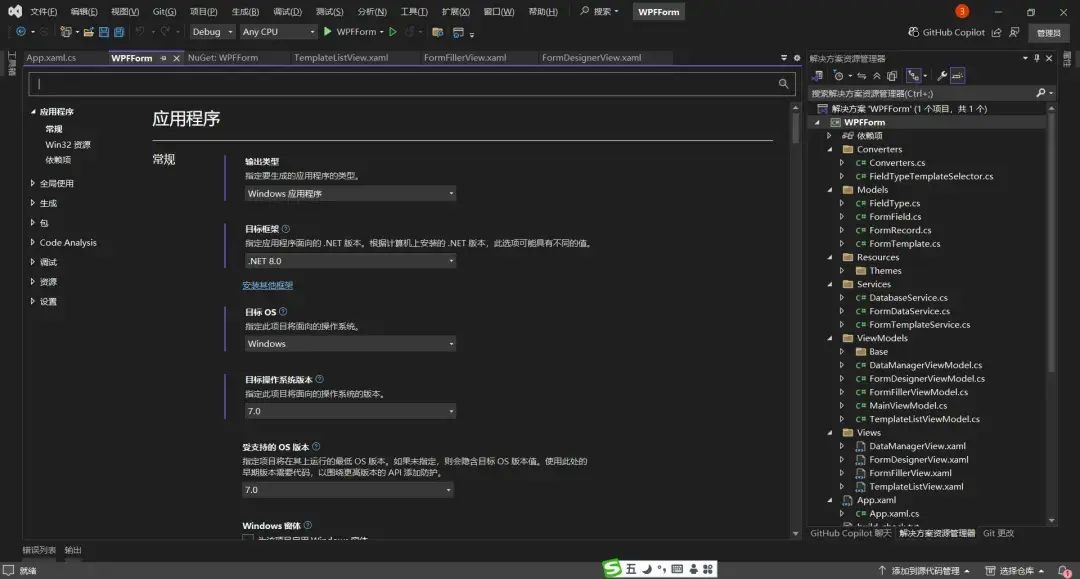This screenshot has width=1080, height=579.
Task: Open the Git(G) menu
Action: 164,12
